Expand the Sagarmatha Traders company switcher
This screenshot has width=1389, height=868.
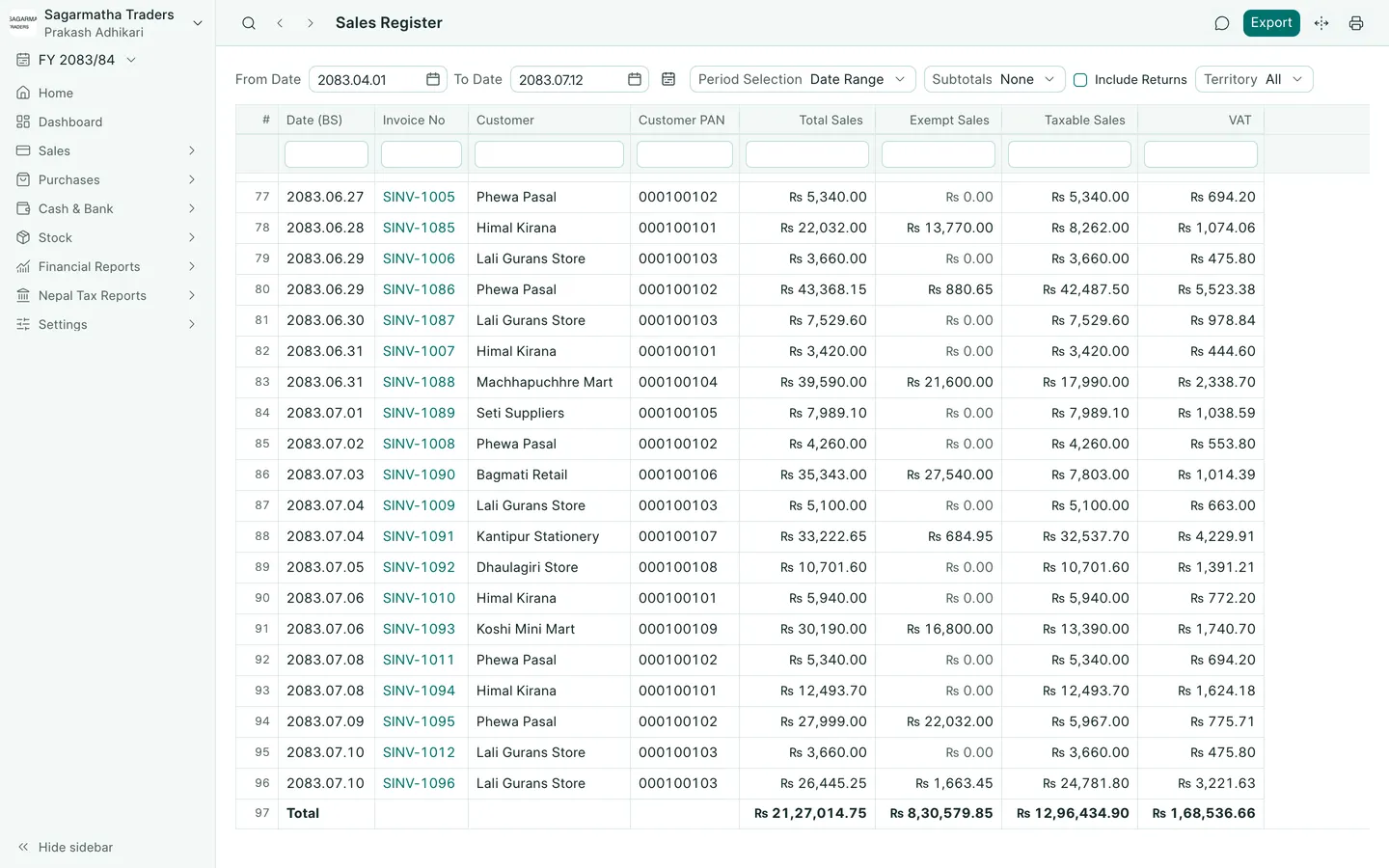point(198,23)
